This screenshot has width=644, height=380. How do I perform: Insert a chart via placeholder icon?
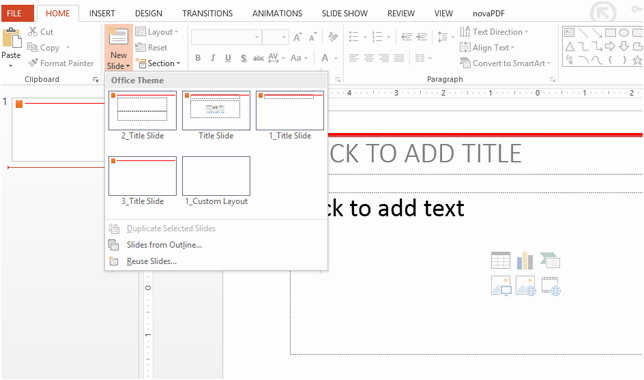[x=525, y=260]
